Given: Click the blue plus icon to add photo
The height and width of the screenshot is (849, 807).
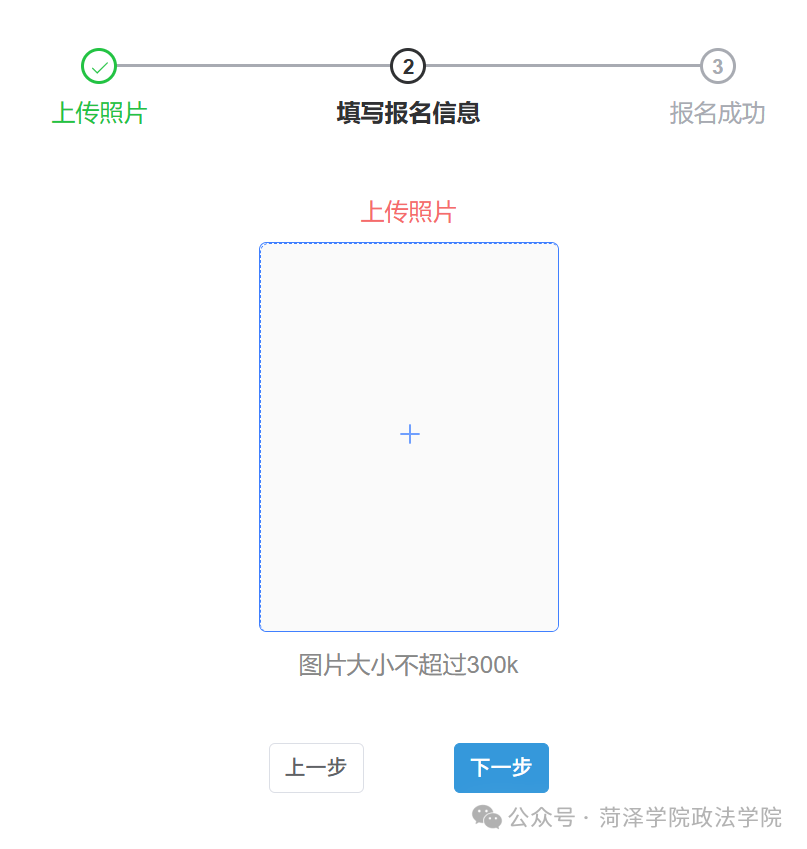Looking at the screenshot, I should [x=409, y=434].
